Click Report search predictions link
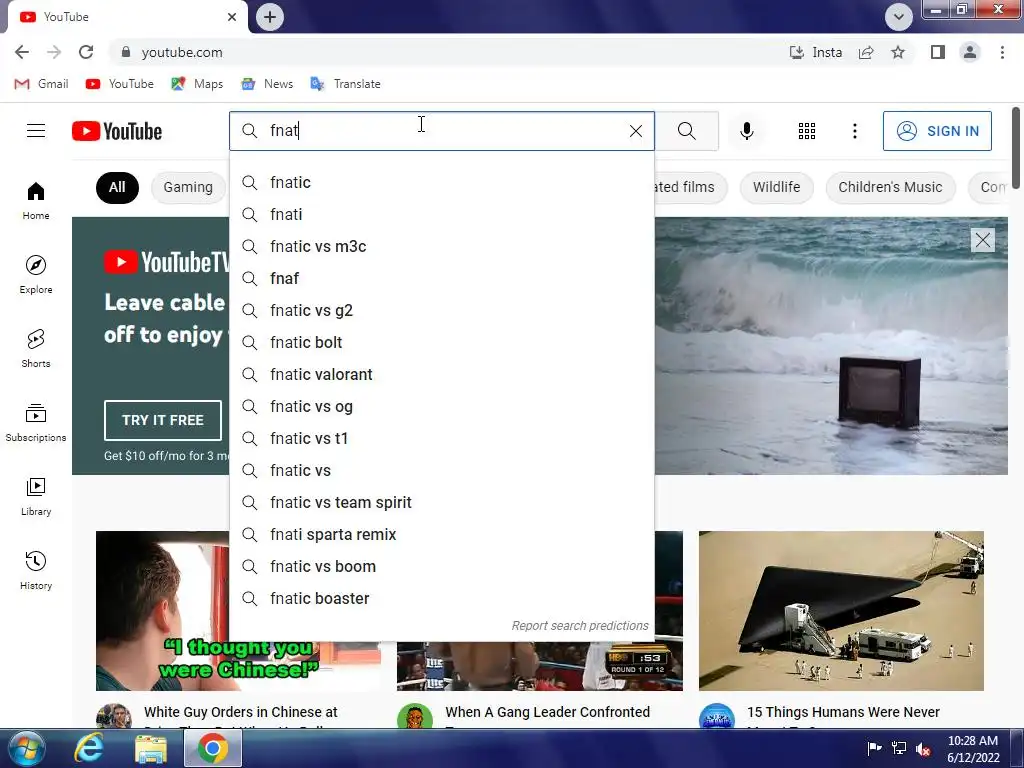The height and width of the screenshot is (768, 1024). click(580, 626)
